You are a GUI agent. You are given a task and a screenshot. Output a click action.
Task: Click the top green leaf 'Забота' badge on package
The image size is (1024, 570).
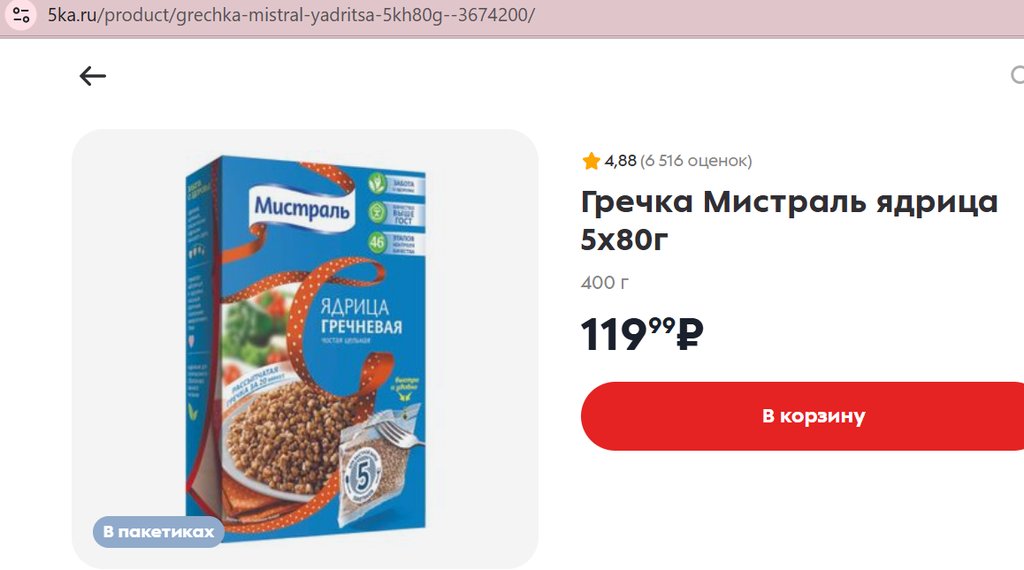[395, 183]
